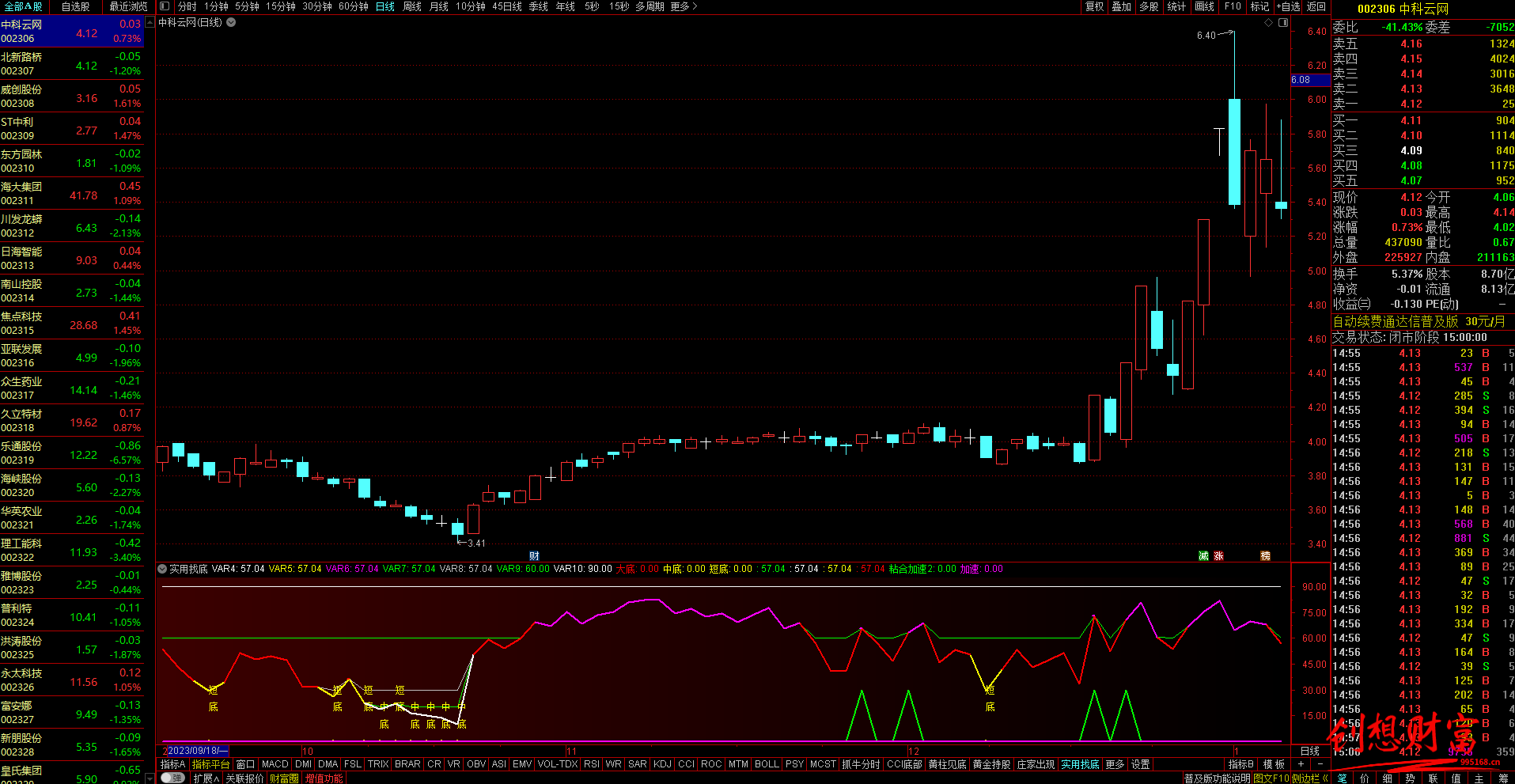Select the VOL-TDX indicator

coord(558,764)
